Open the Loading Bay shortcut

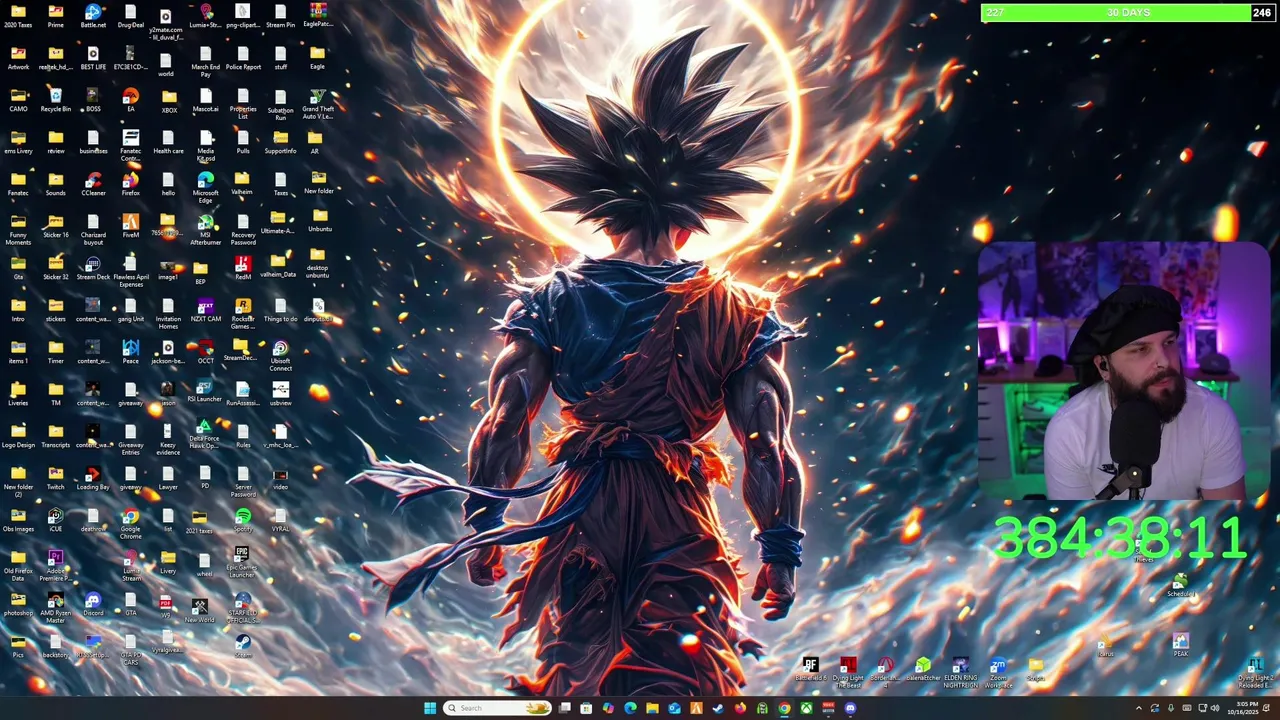(93, 478)
